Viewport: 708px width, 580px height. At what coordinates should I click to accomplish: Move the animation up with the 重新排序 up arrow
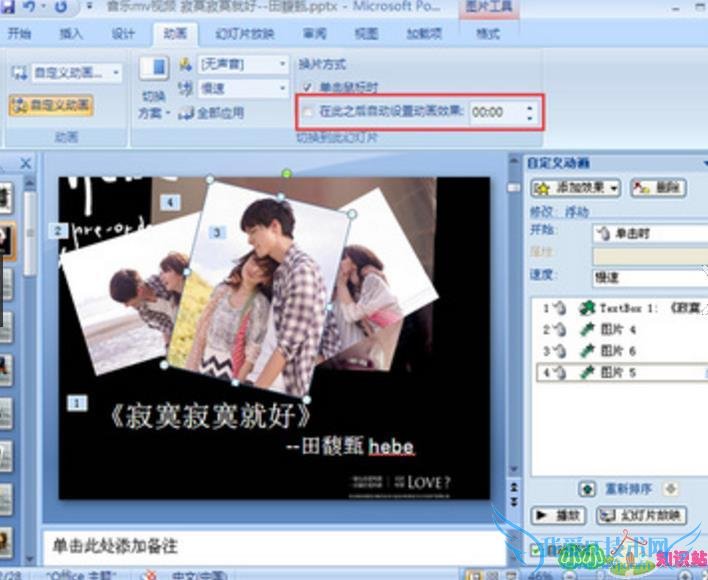coord(587,489)
